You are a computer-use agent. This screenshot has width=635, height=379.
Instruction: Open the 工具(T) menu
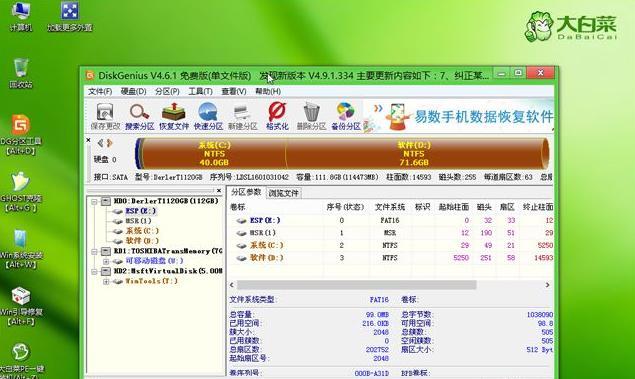point(200,92)
